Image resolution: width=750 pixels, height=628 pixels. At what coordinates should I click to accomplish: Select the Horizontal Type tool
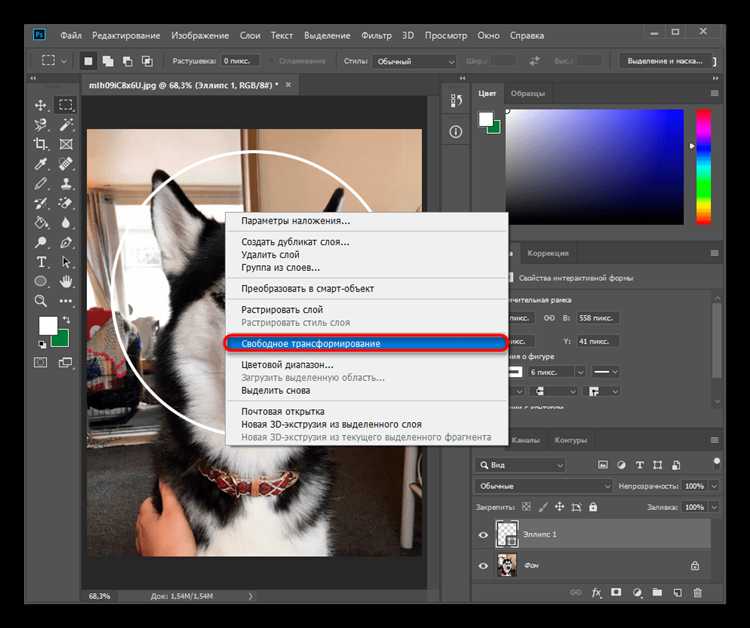point(42,262)
